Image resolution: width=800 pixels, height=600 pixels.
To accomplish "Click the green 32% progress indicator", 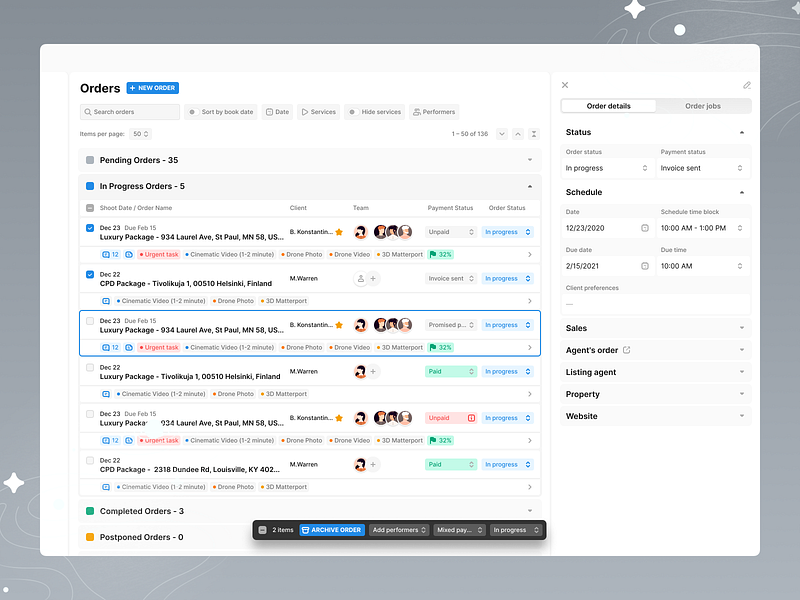I will click(x=441, y=254).
